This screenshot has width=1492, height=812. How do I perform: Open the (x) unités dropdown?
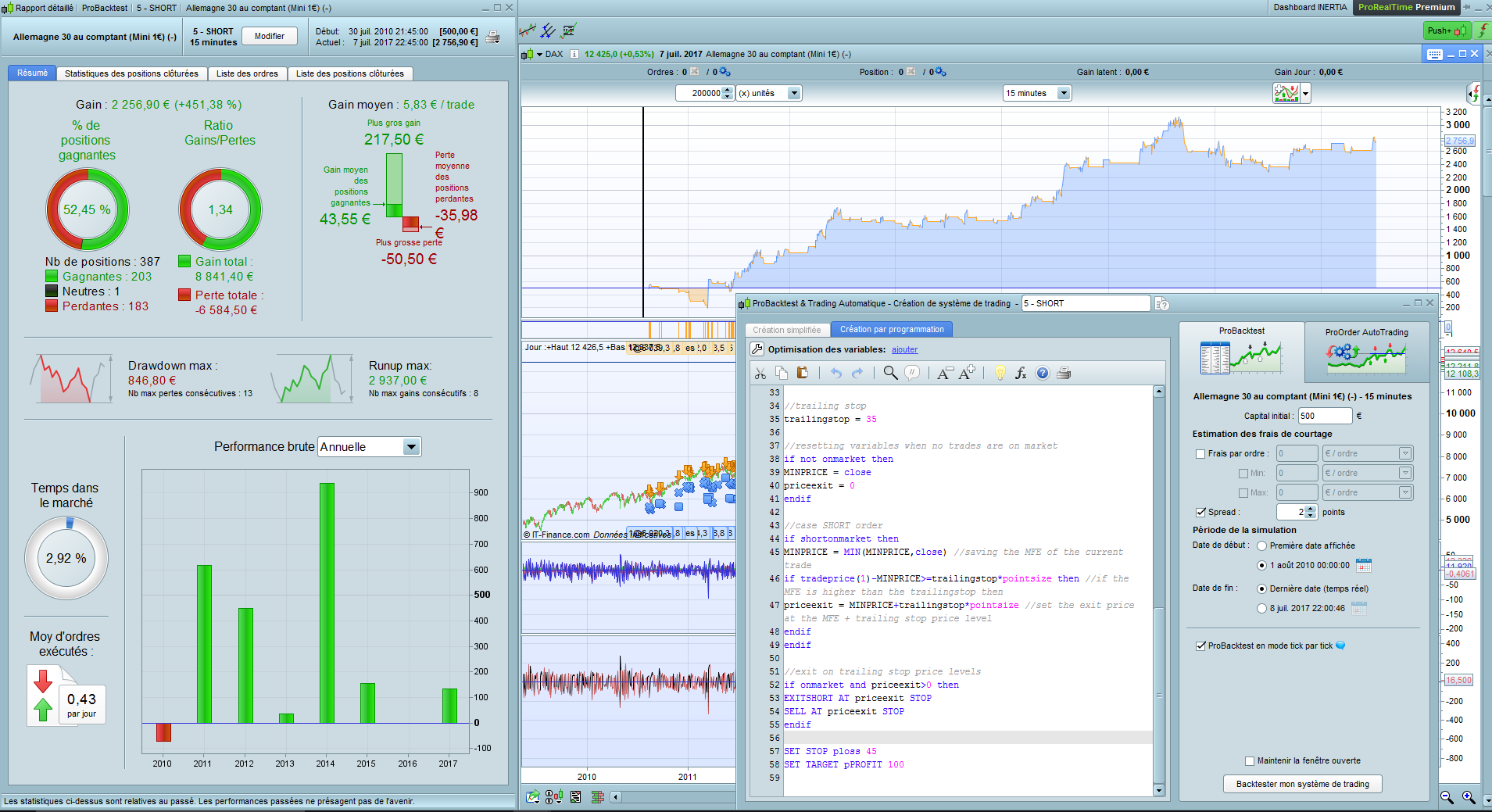click(x=794, y=93)
